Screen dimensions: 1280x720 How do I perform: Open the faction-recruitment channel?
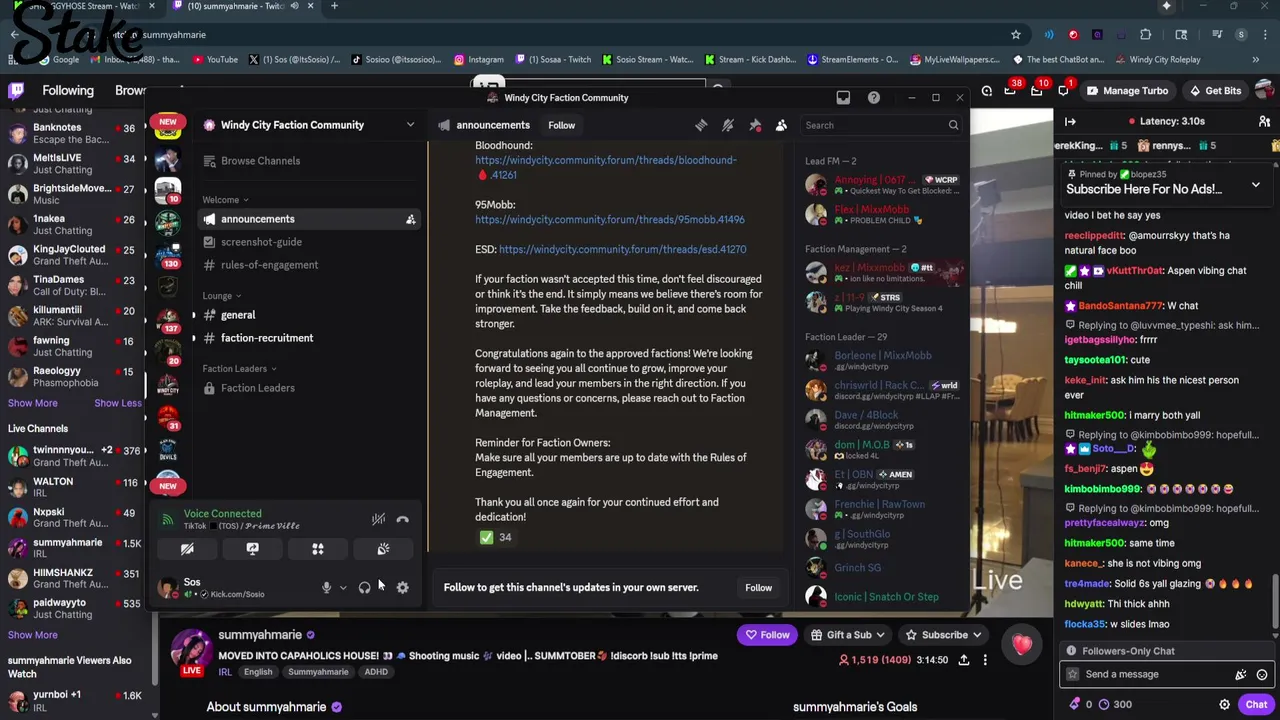(x=310, y=338)
